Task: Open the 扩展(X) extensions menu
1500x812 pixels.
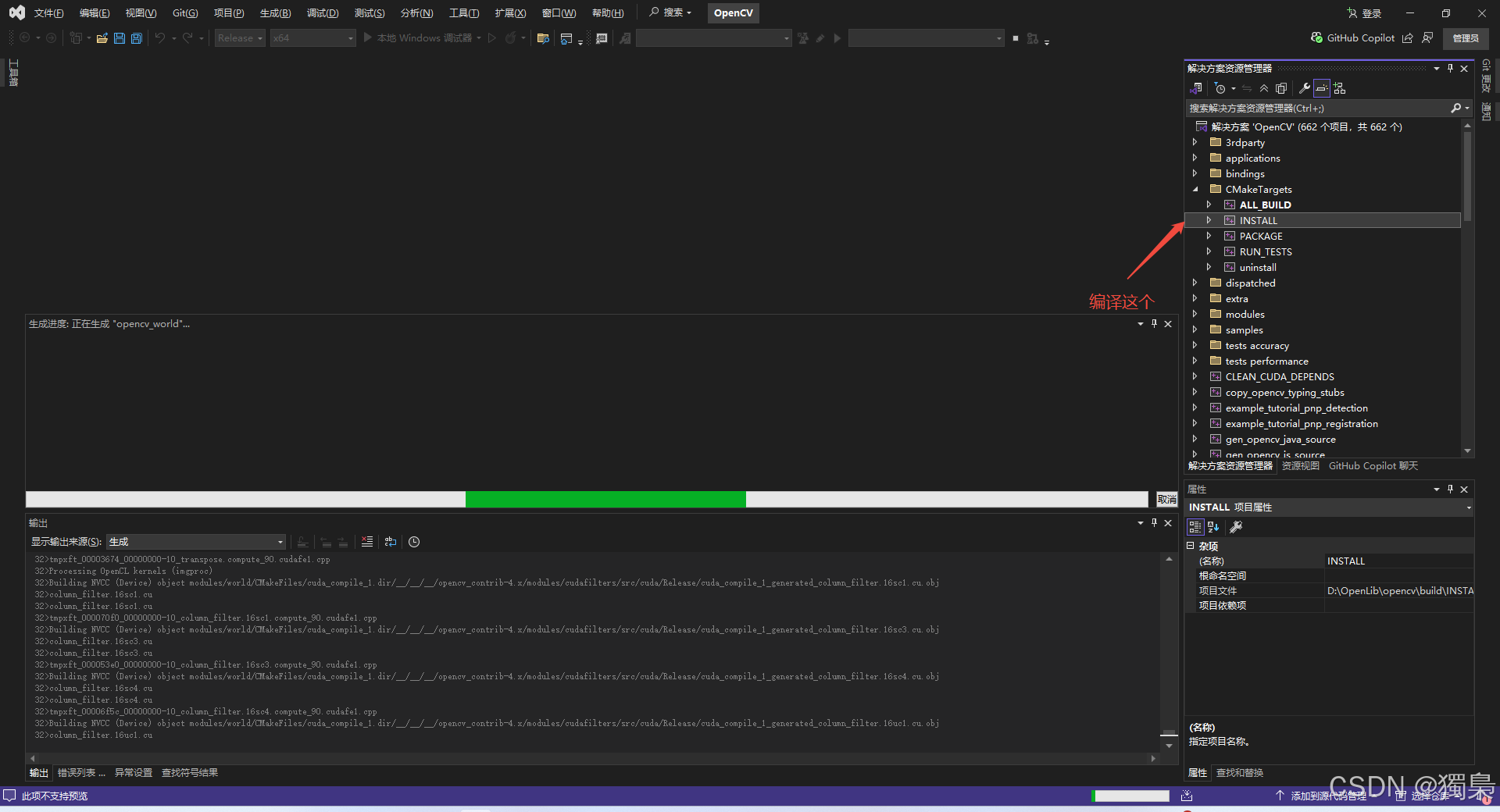Action: (x=510, y=13)
